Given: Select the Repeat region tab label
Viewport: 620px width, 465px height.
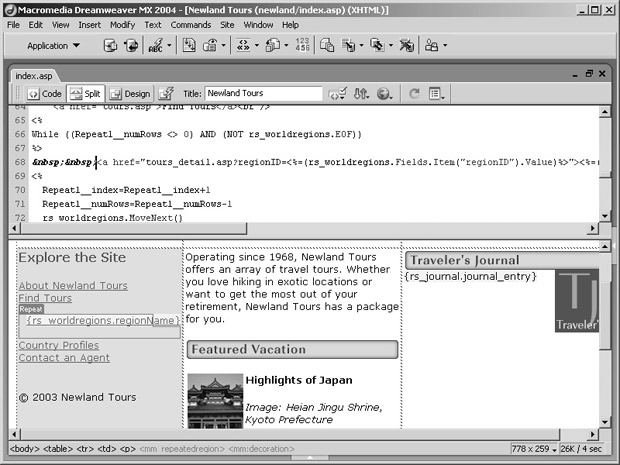Looking at the screenshot, I should 31,309.
